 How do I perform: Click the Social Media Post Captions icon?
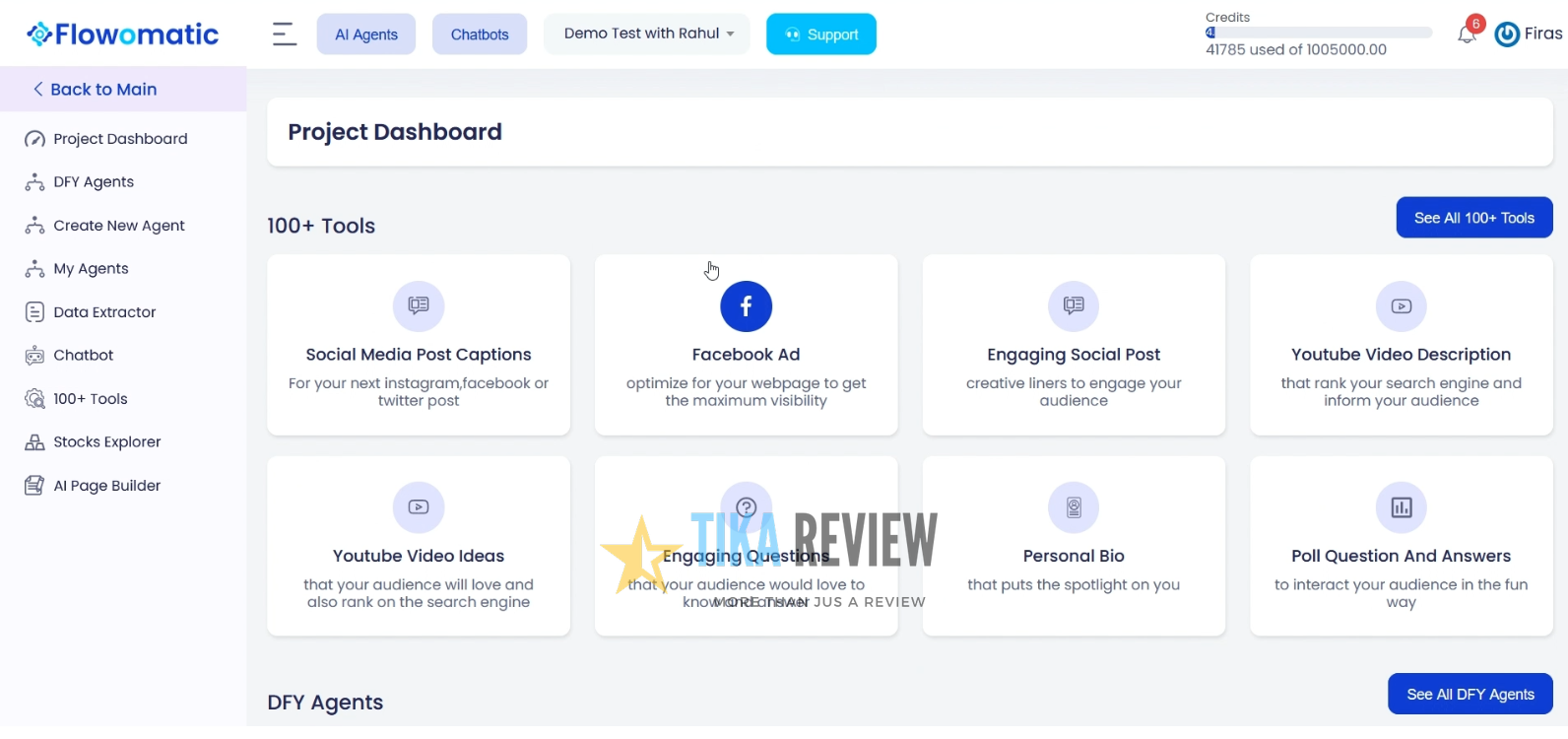click(419, 306)
